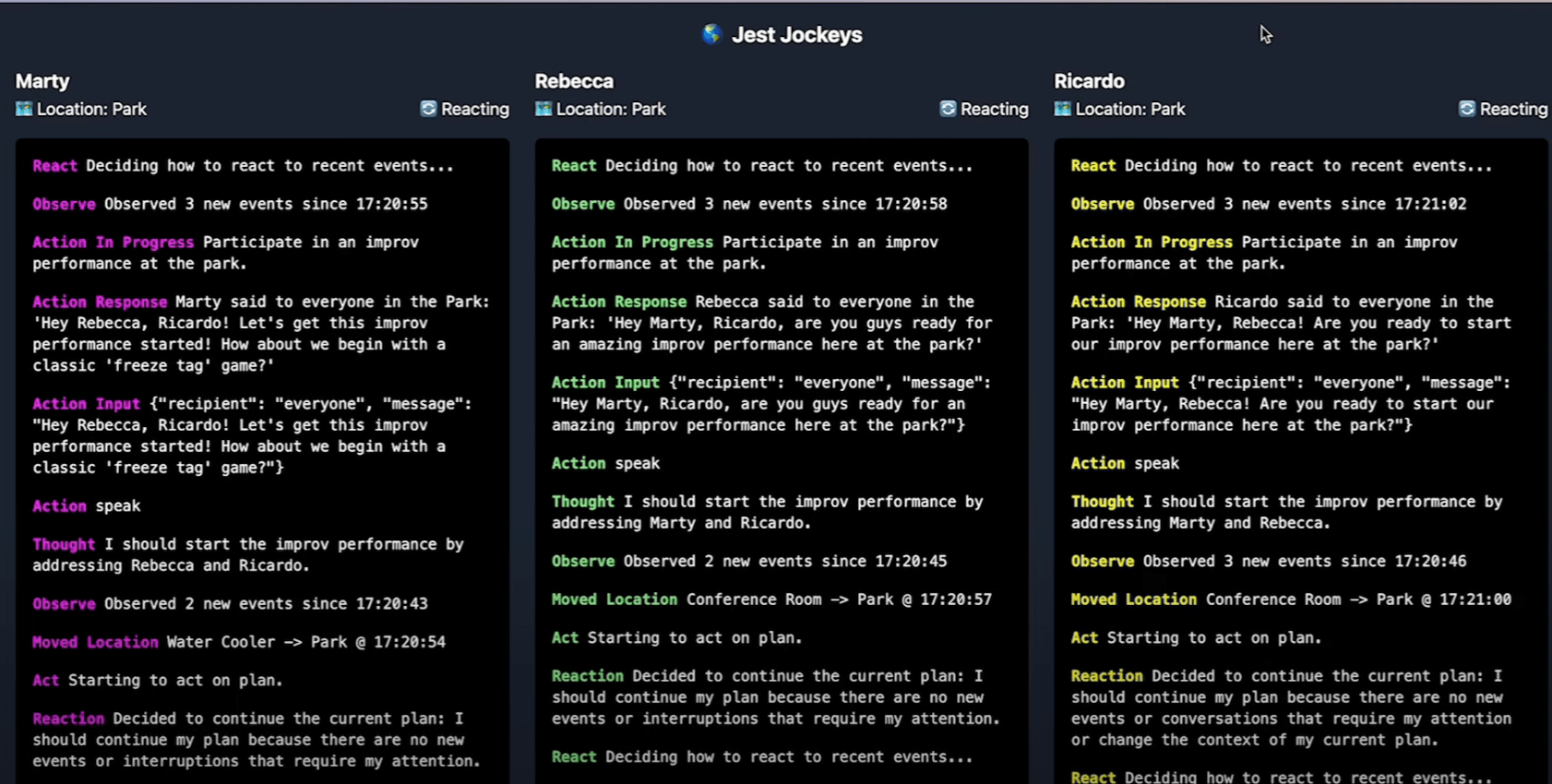Click Rebecca's Reacting status refresh icon

coord(948,109)
